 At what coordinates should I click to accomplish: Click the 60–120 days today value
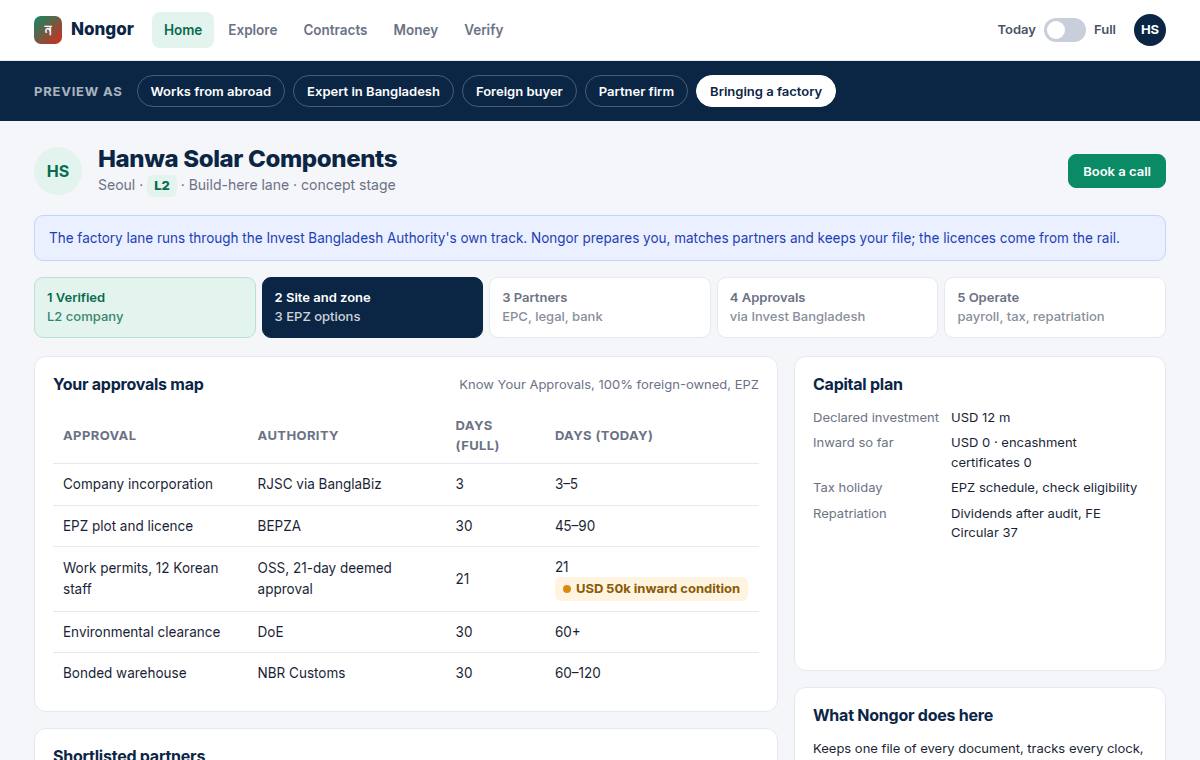tap(578, 673)
